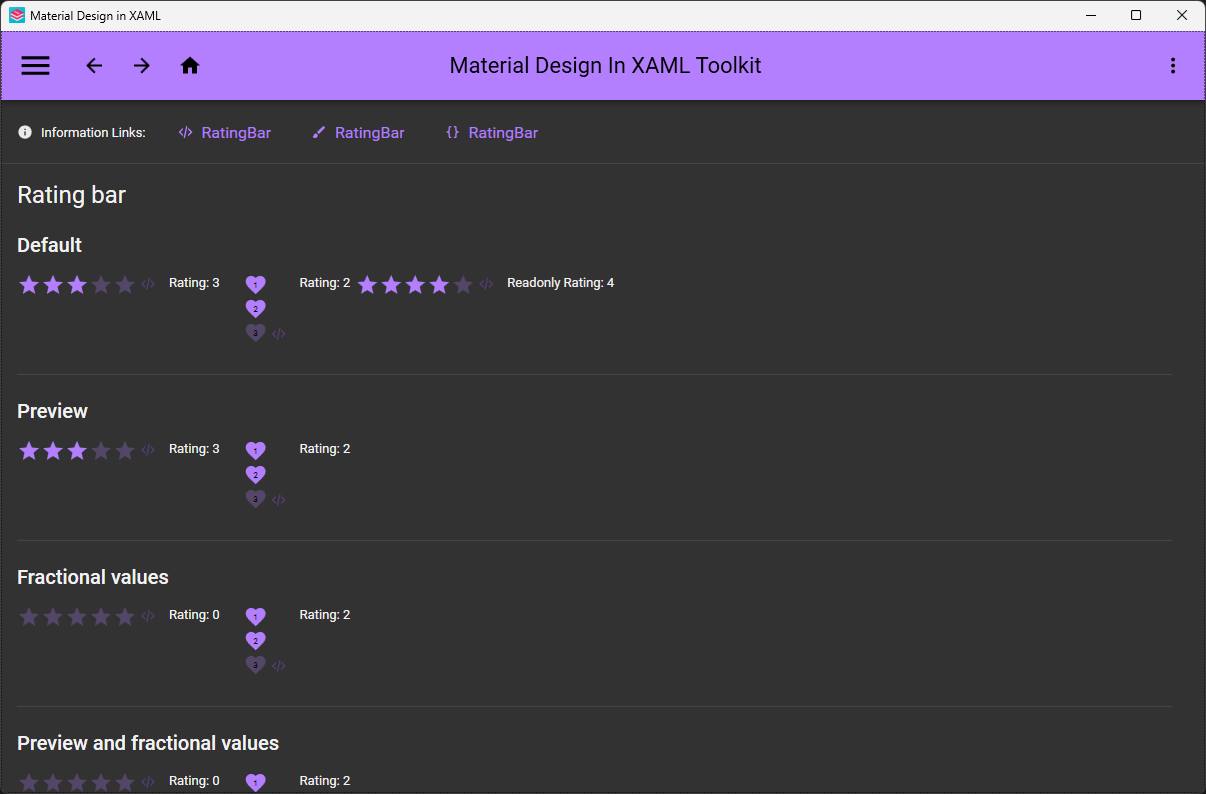This screenshot has height=794, width=1206.
Task: Click third star of the Readonly rating bar
Action: (415, 285)
